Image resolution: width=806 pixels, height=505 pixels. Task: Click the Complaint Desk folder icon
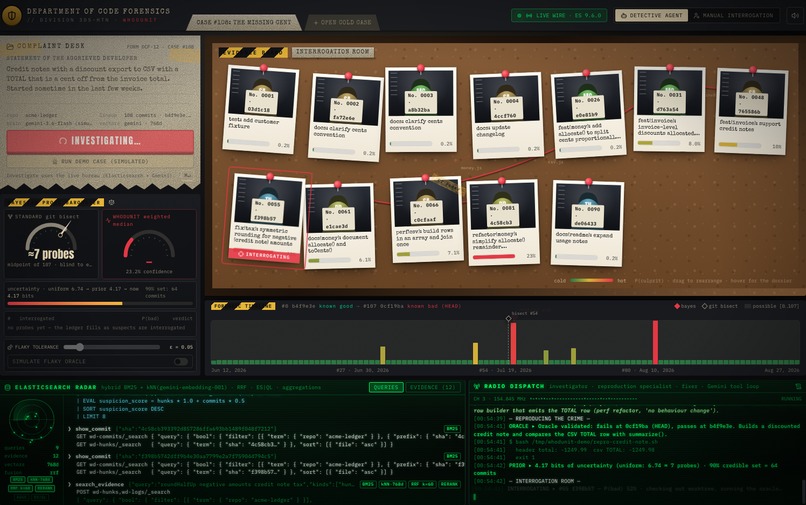coord(10,46)
